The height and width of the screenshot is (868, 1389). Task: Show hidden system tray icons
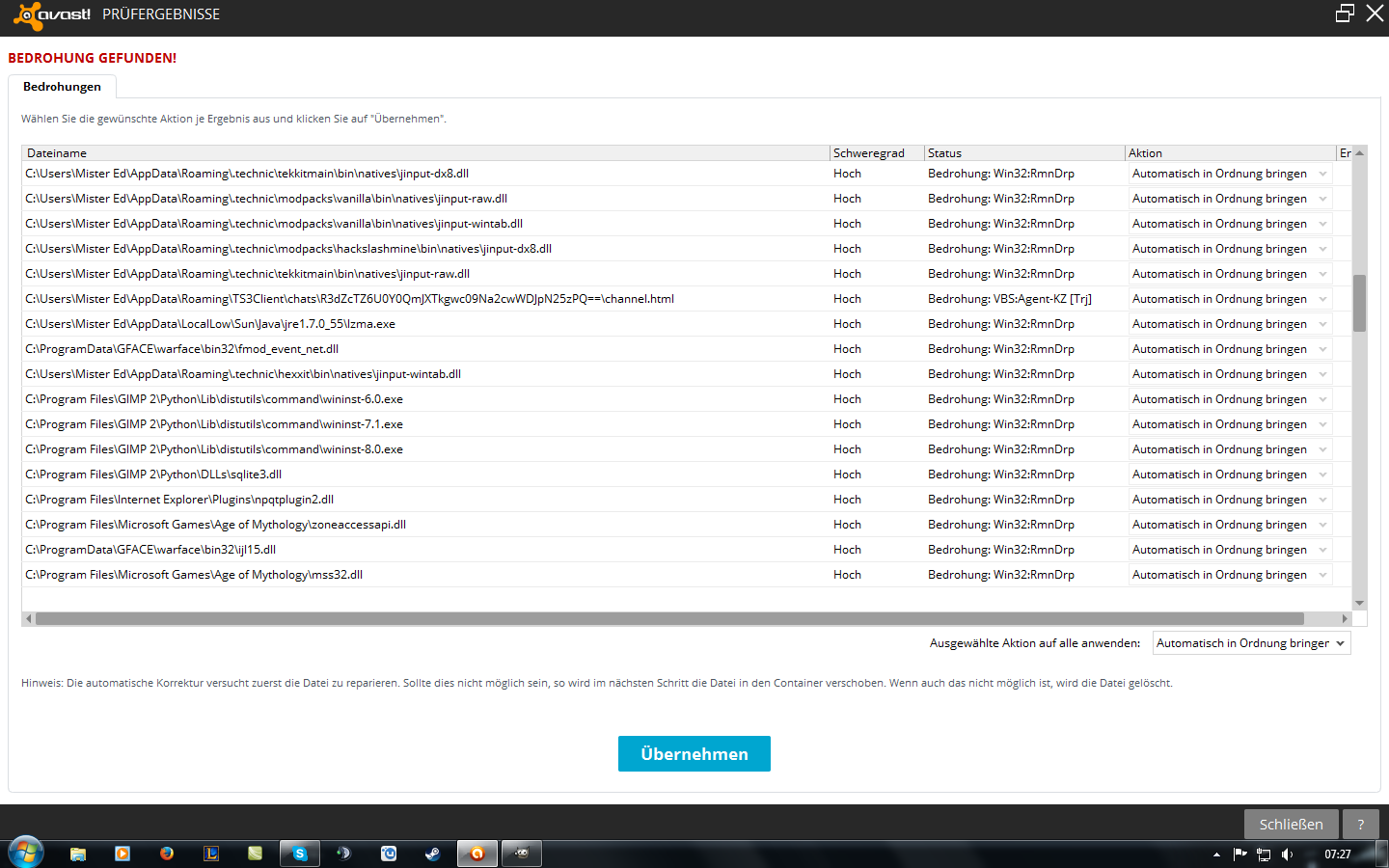tap(1216, 854)
